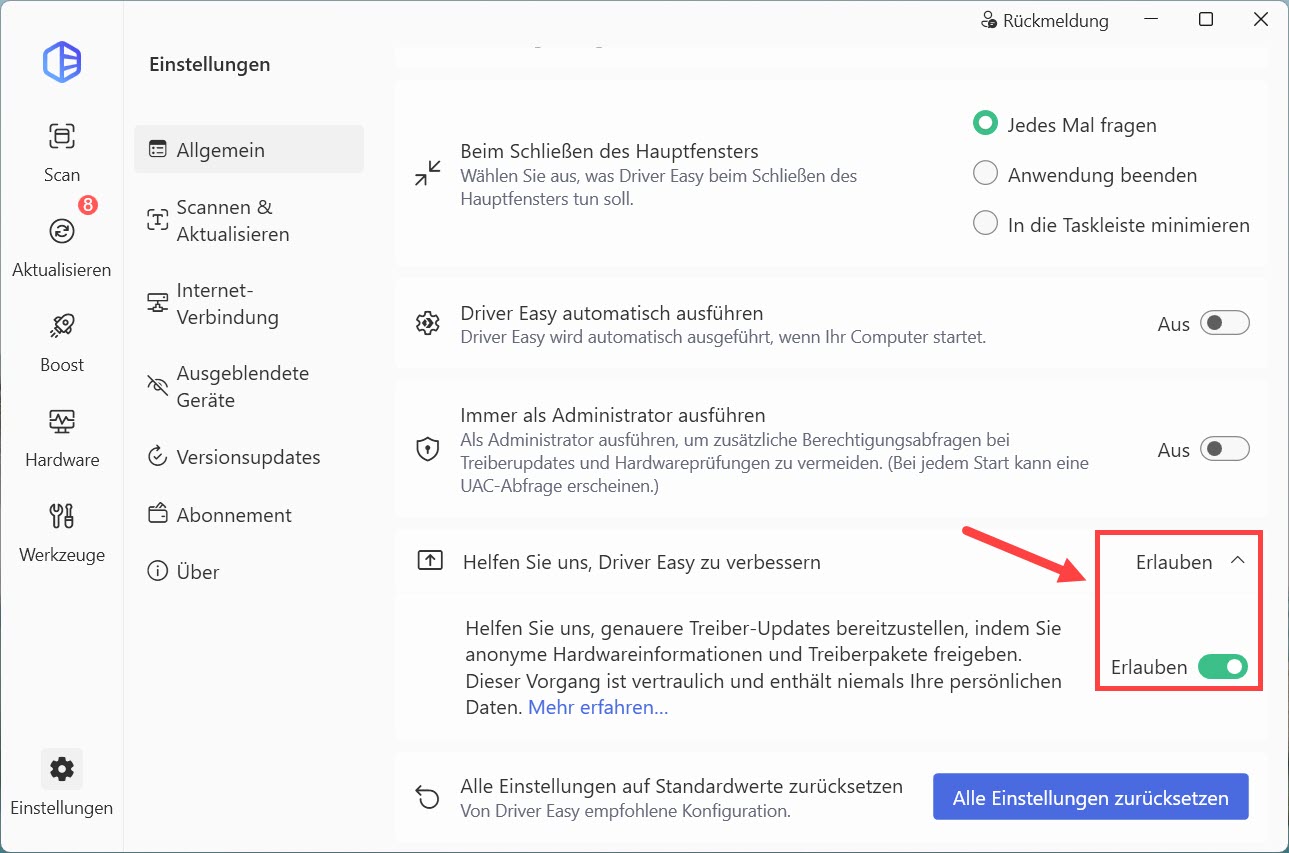Click the Rückmeldung feedback icon

(989, 20)
